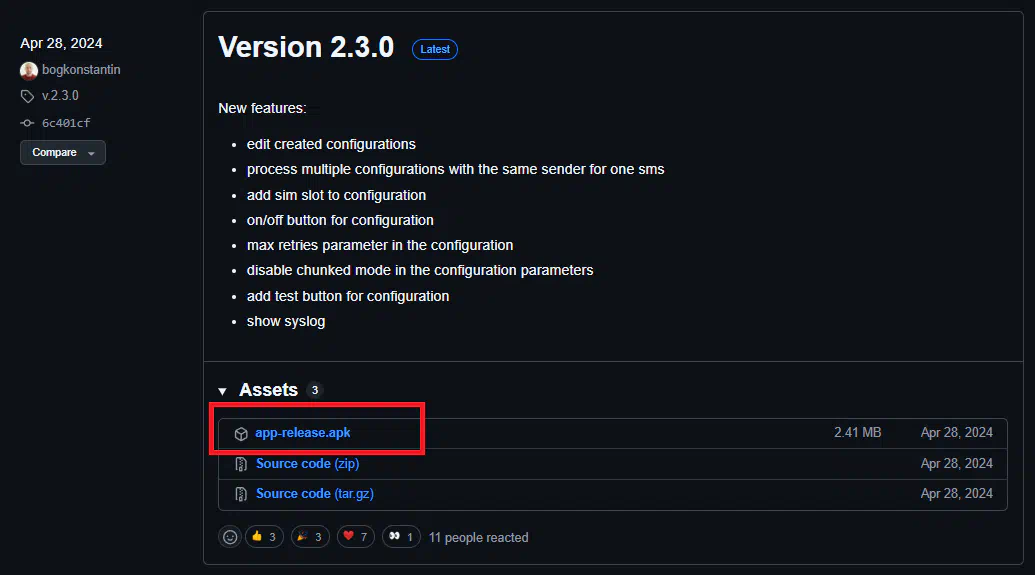Click the 2.41 MB file size
The width and height of the screenshot is (1035, 575).
(x=857, y=432)
